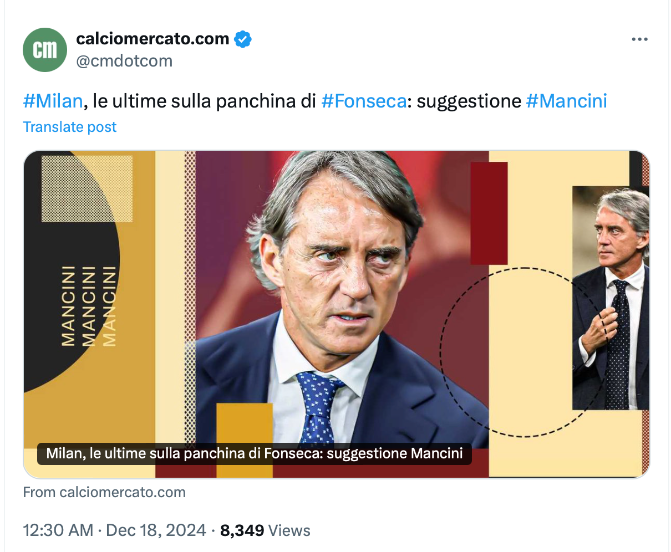Open the #Fonseca hashtag
Image resolution: width=671 pixels, height=552 pixels.
(x=363, y=101)
